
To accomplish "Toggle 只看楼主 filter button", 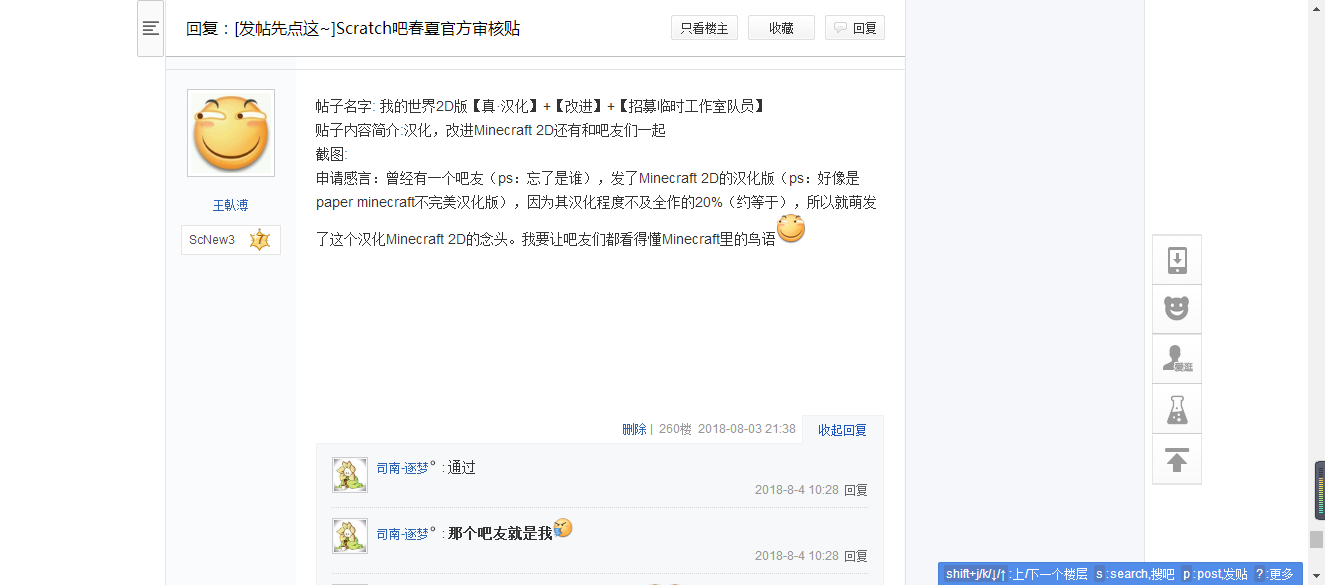I will point(704,28).
